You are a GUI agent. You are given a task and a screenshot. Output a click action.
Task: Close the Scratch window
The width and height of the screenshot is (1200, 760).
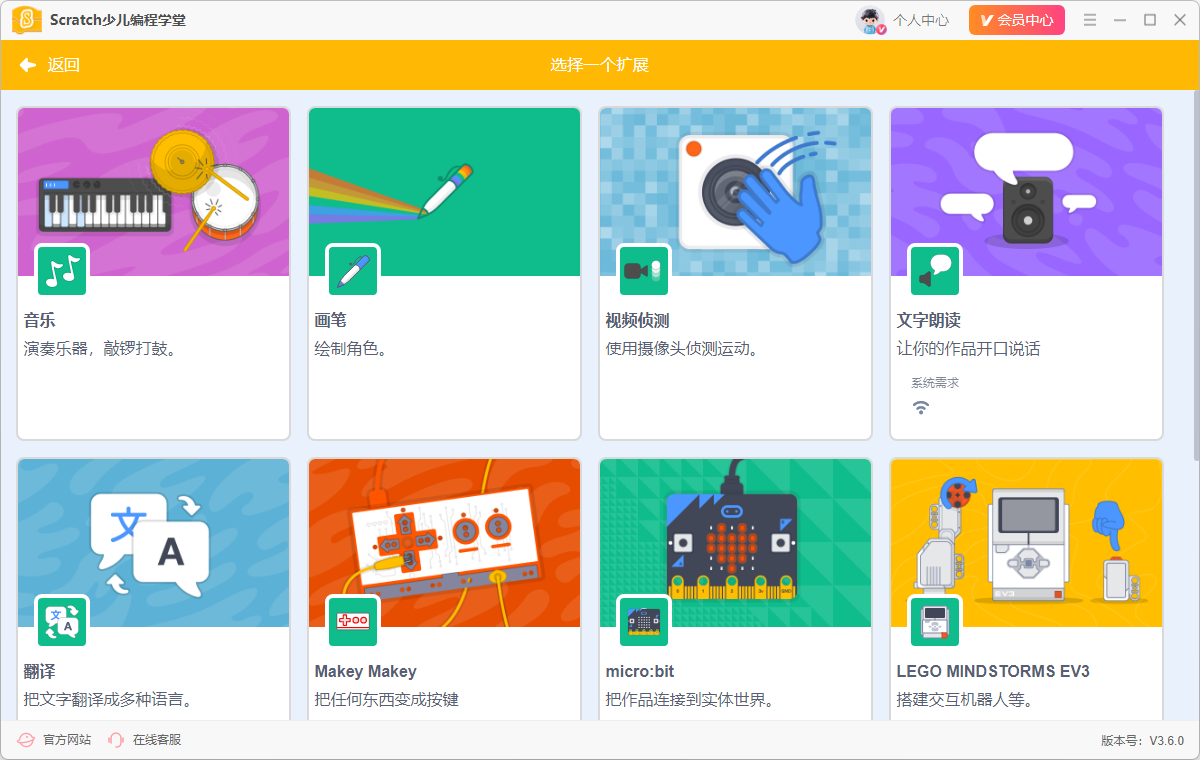1180,20
